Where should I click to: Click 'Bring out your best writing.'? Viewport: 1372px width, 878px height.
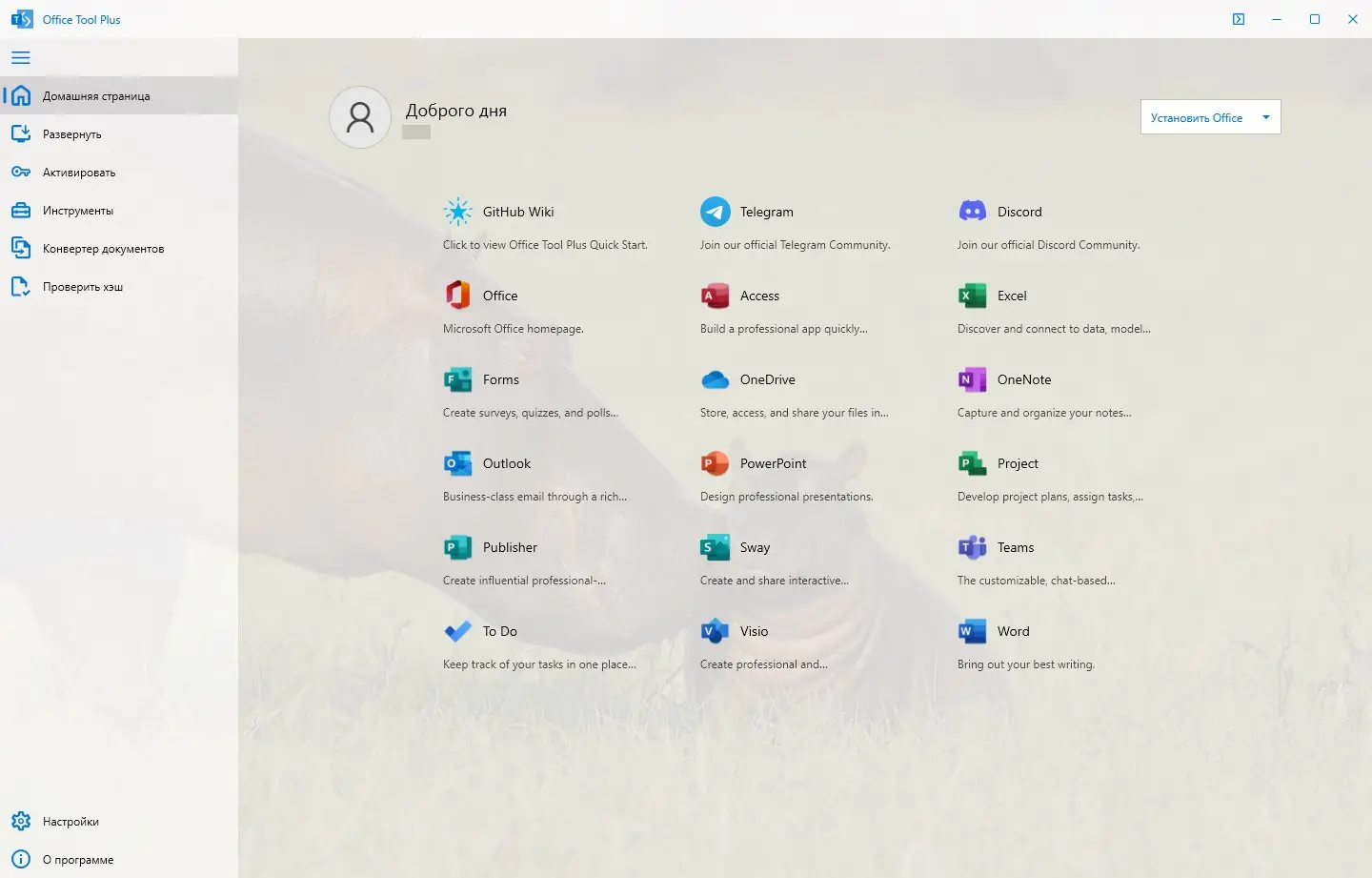click(1026, 664)
